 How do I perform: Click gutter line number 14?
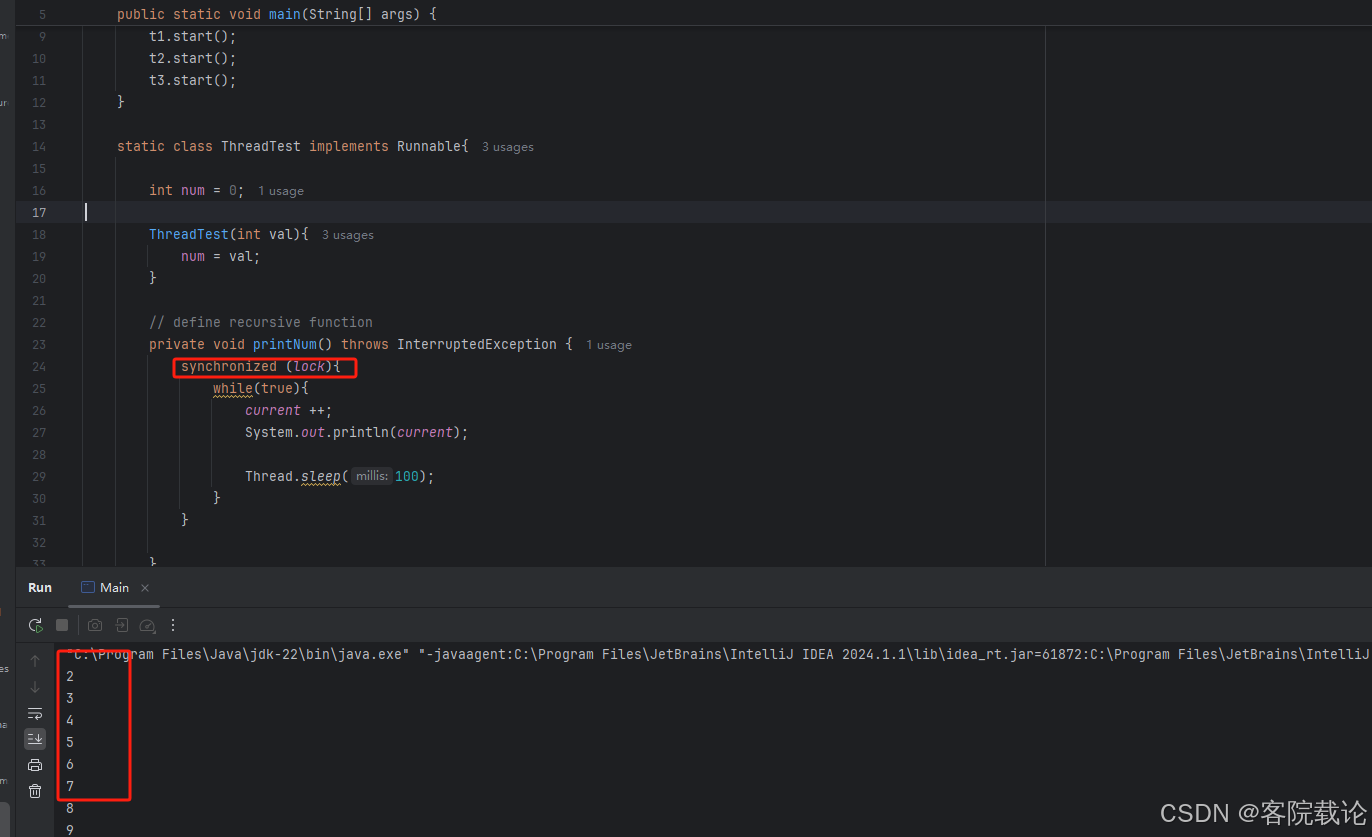39,147
